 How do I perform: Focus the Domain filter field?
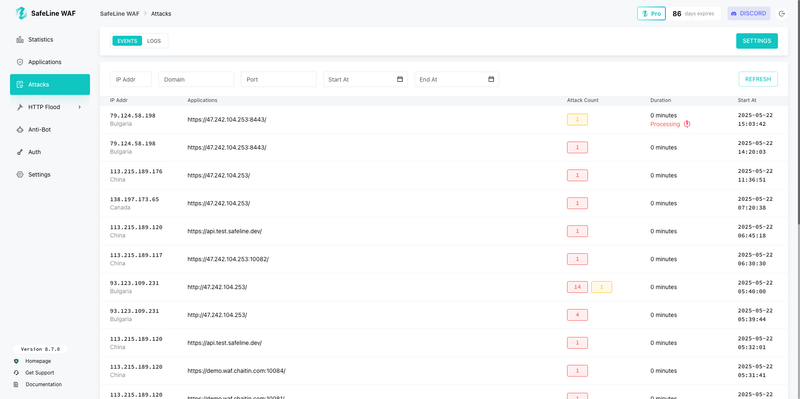196,79
